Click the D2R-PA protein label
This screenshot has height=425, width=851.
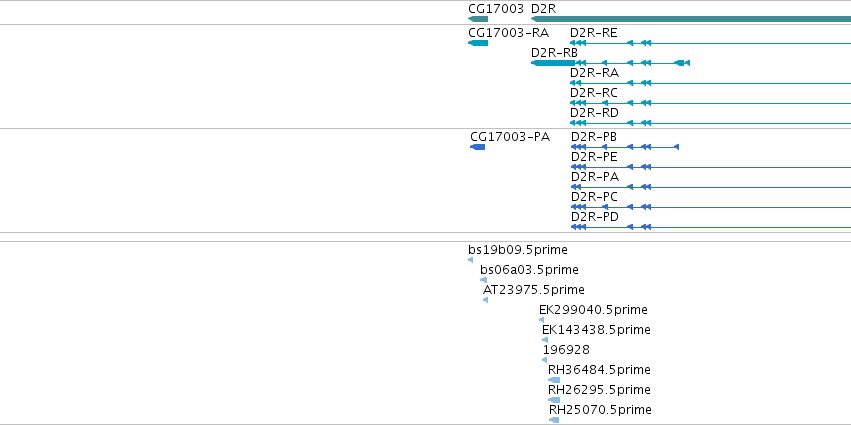point(595,177)
